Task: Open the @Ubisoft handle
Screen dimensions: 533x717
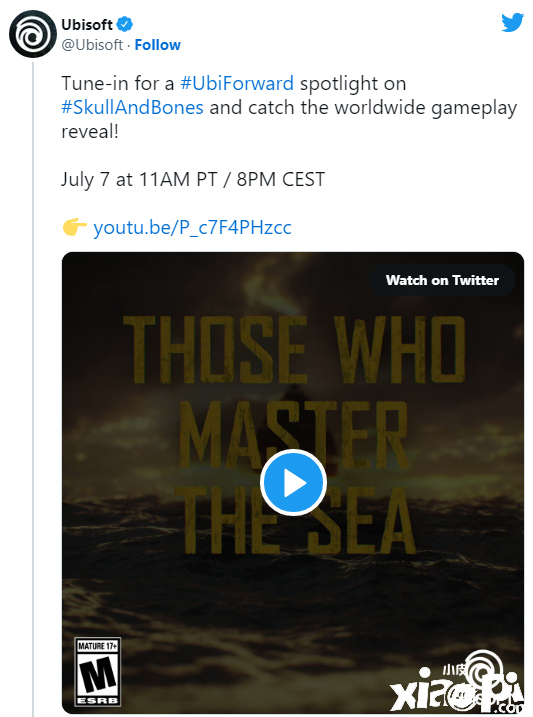Action: pos(92,45)
